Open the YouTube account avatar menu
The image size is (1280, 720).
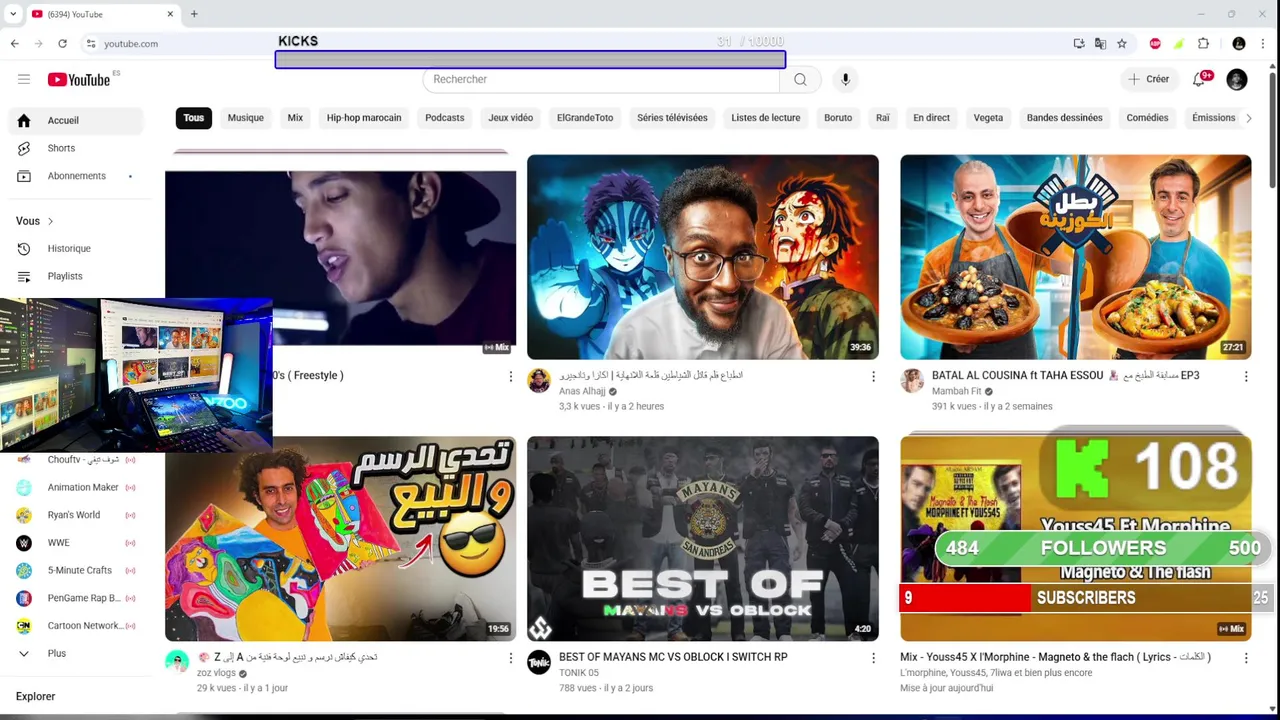coord(1237,80)
